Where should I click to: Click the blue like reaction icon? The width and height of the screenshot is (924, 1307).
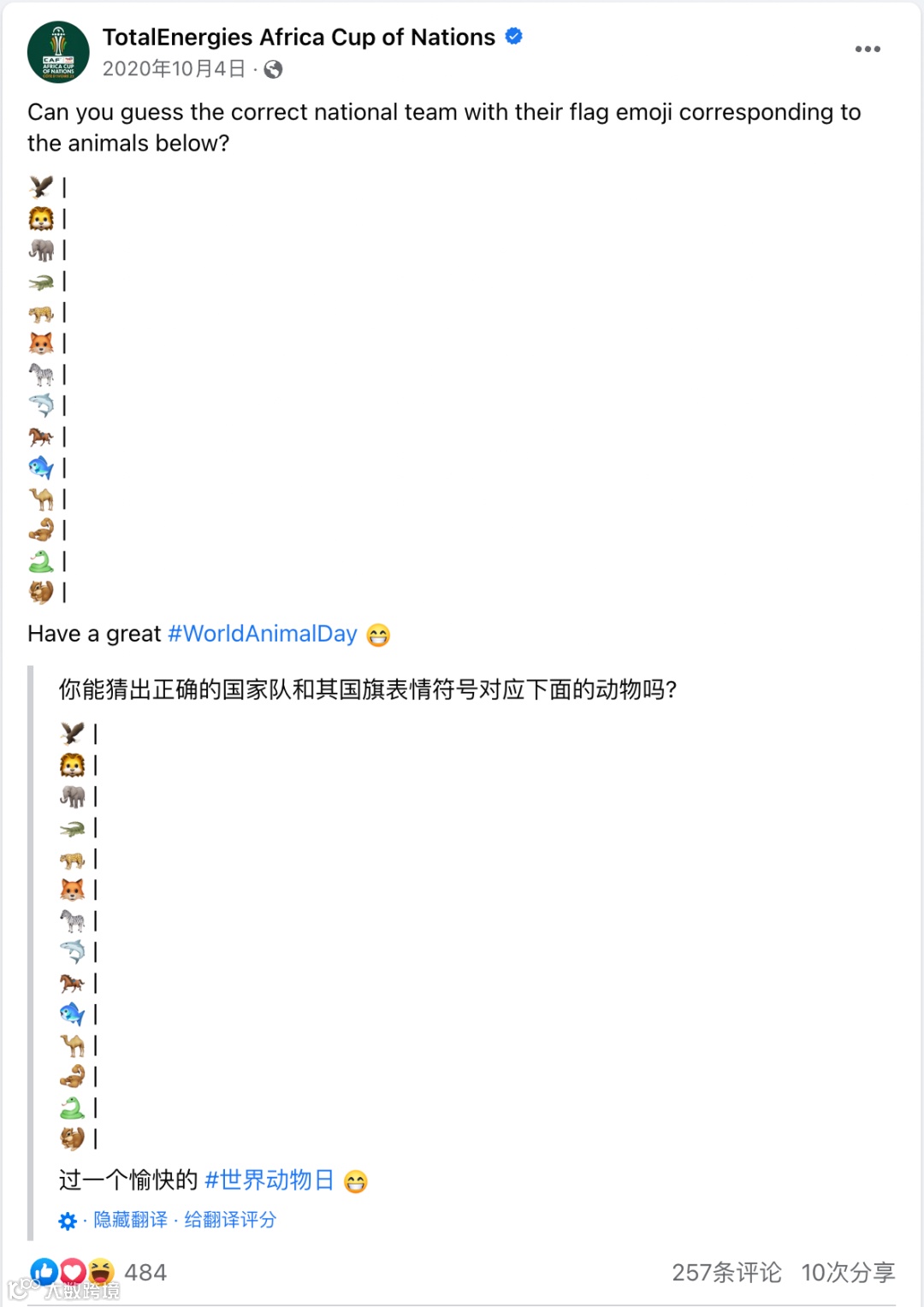[44, 1272]
